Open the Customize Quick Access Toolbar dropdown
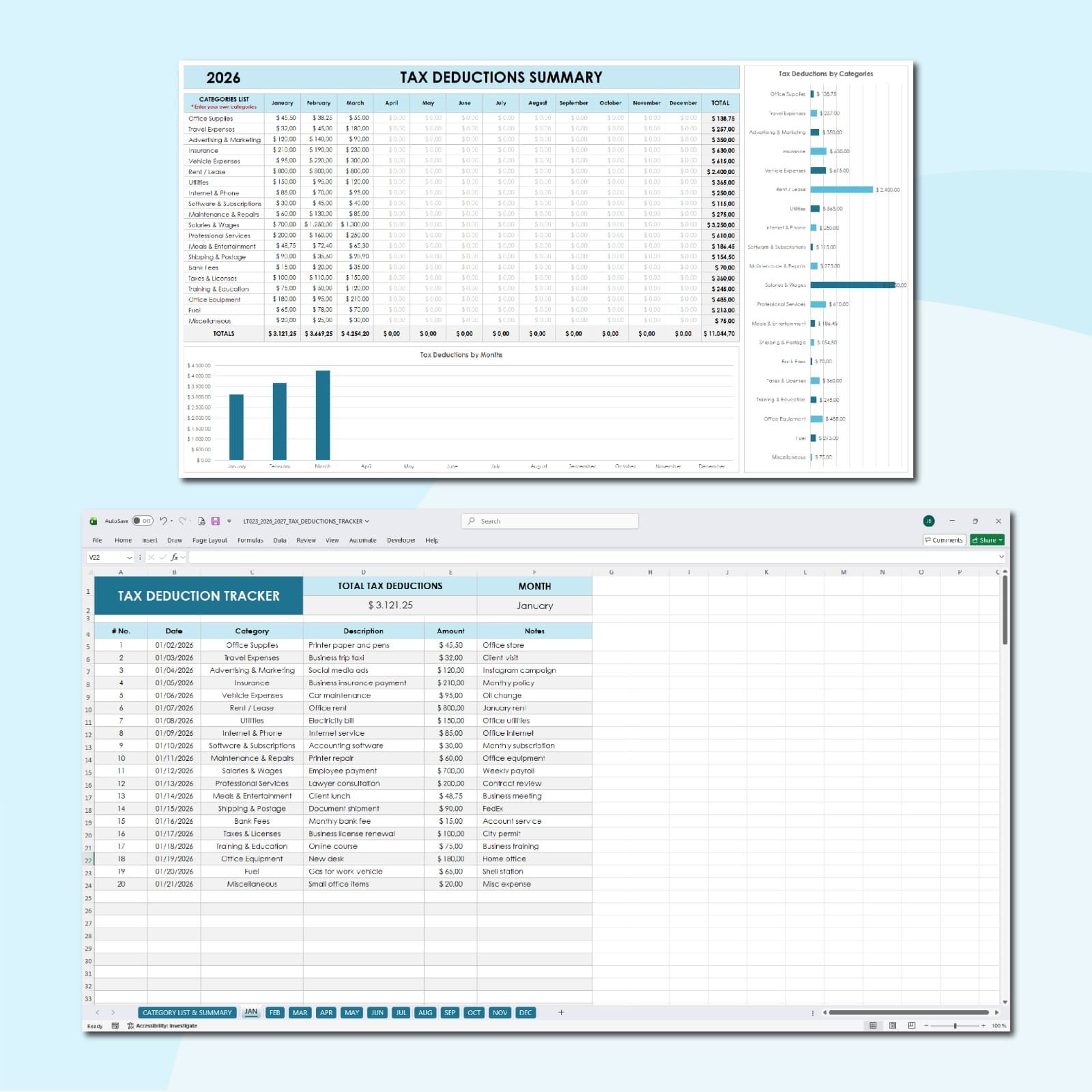 pos(229,521)
